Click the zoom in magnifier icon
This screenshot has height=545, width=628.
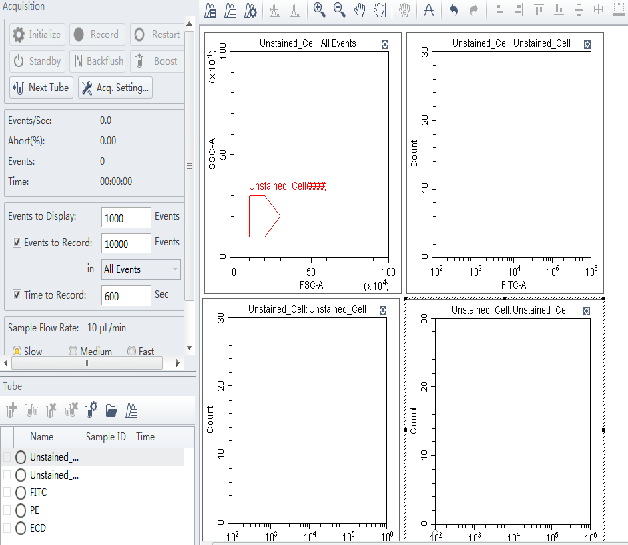point(319,11)
